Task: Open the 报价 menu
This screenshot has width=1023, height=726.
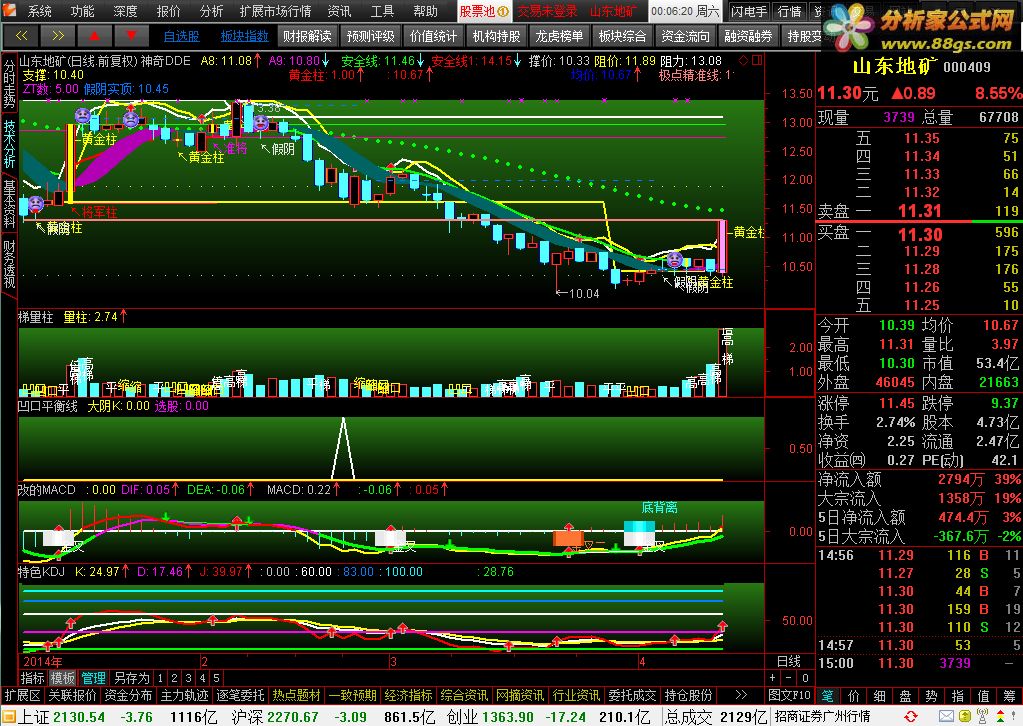Action: pos(168,11)
